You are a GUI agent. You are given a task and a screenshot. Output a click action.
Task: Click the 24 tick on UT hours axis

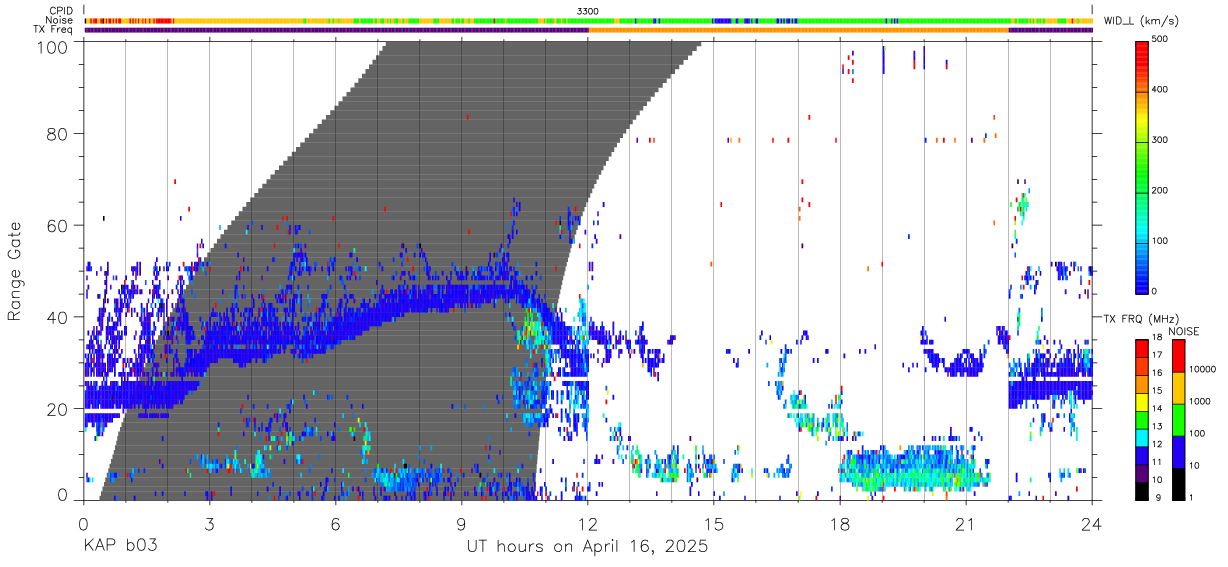[x=1092, y=522]
